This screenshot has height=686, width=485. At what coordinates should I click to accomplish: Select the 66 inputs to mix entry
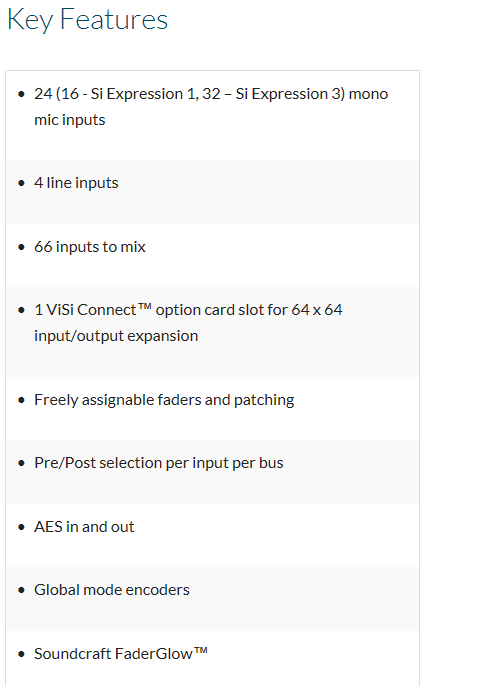(x=90, y=247)
